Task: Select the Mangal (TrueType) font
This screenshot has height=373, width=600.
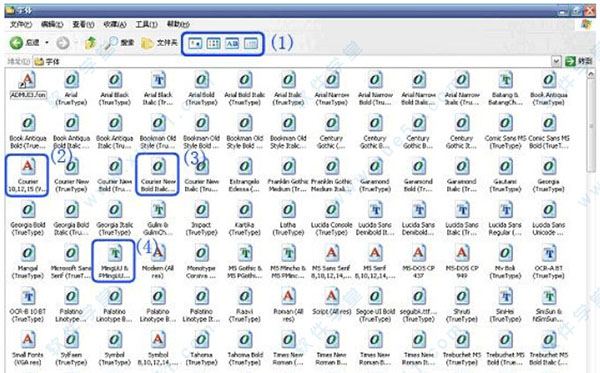Action: pos(28,262)
